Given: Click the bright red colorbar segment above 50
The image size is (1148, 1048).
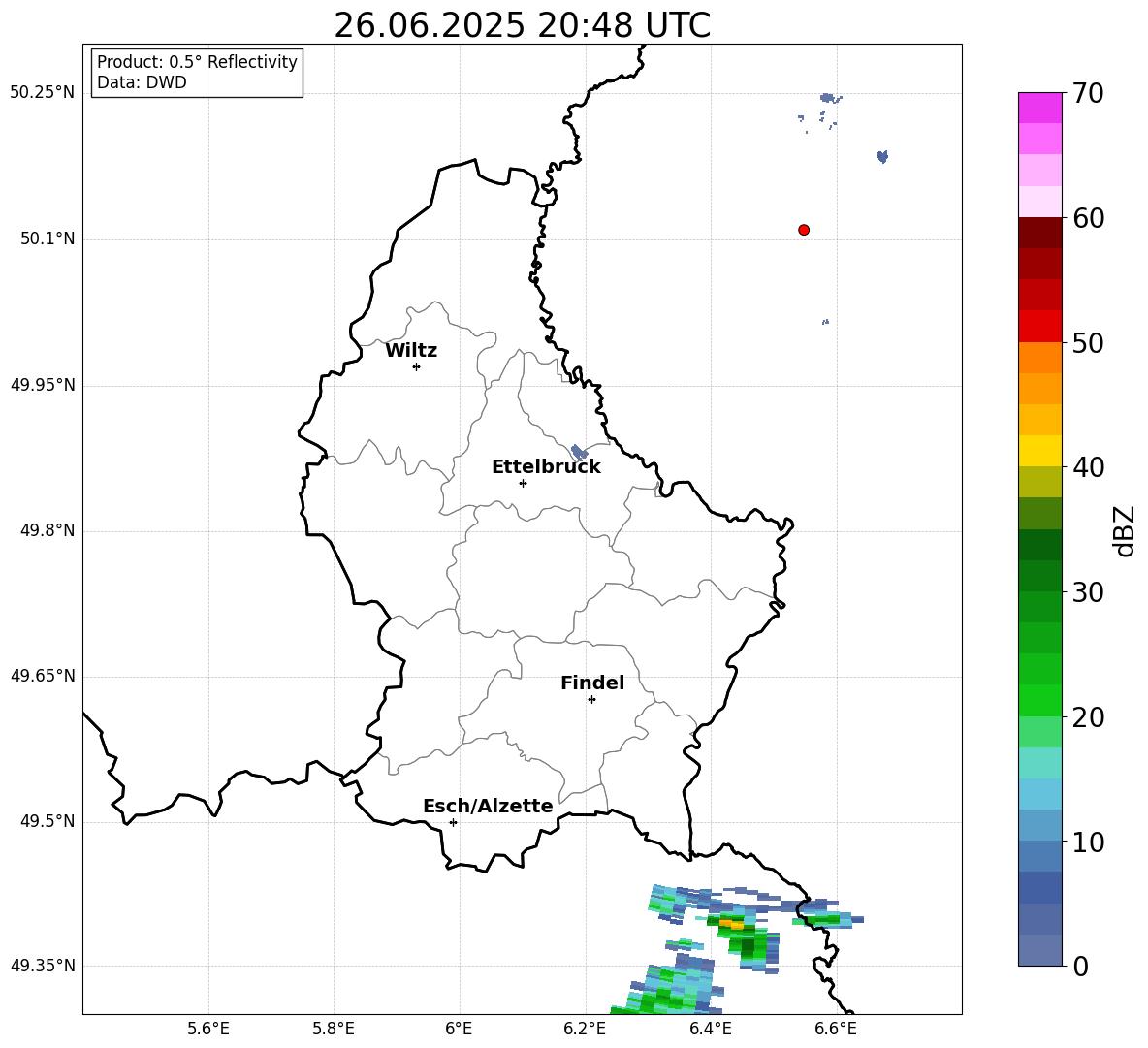Looking at the screenshot, I should (x=1039, y=327).
